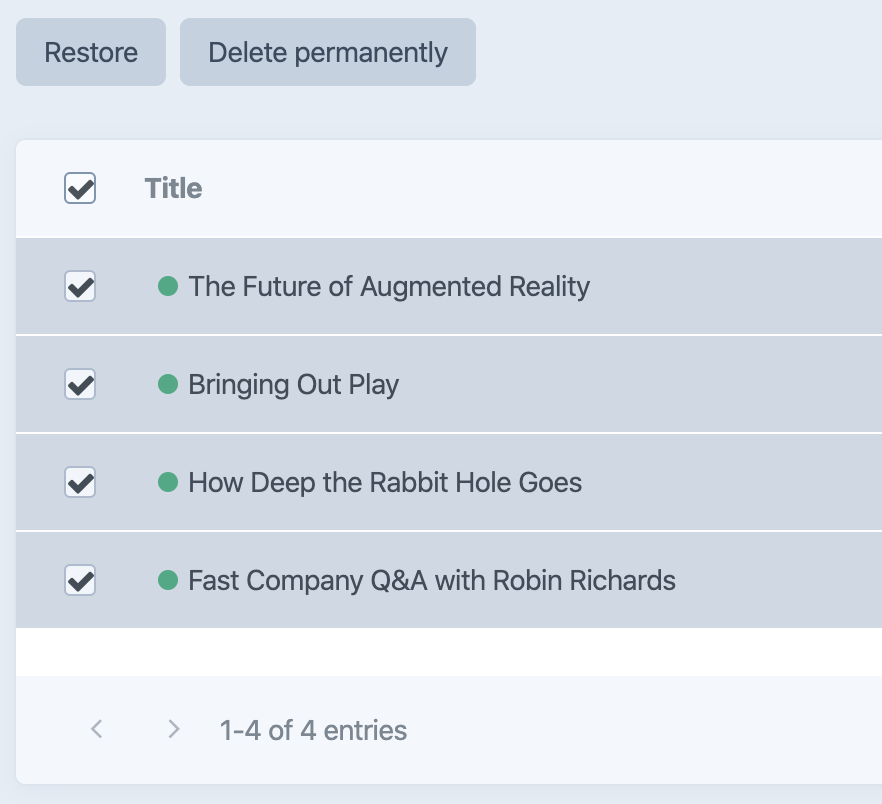This screenshot has width=882, height=804.
Task: Open How Deep the Rabbit Hole Goes
Action: (385, 483)
